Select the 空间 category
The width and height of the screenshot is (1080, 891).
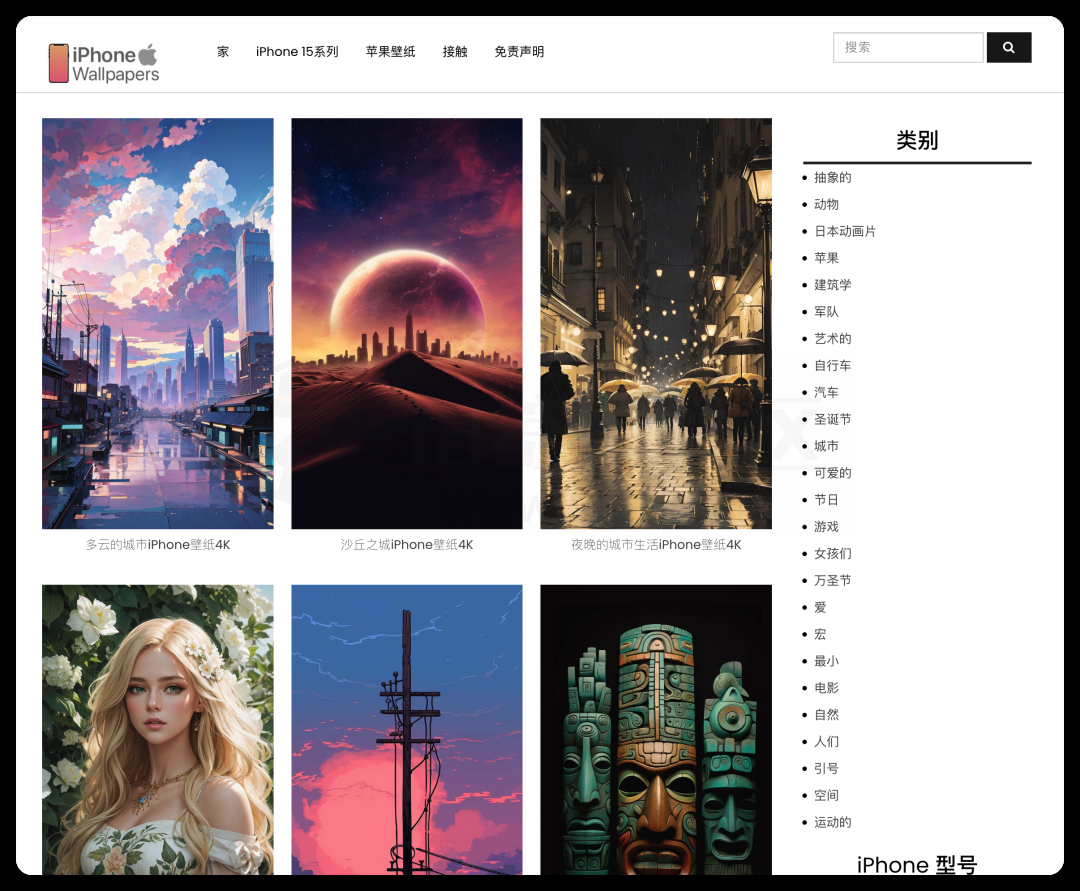click(827, 795)
